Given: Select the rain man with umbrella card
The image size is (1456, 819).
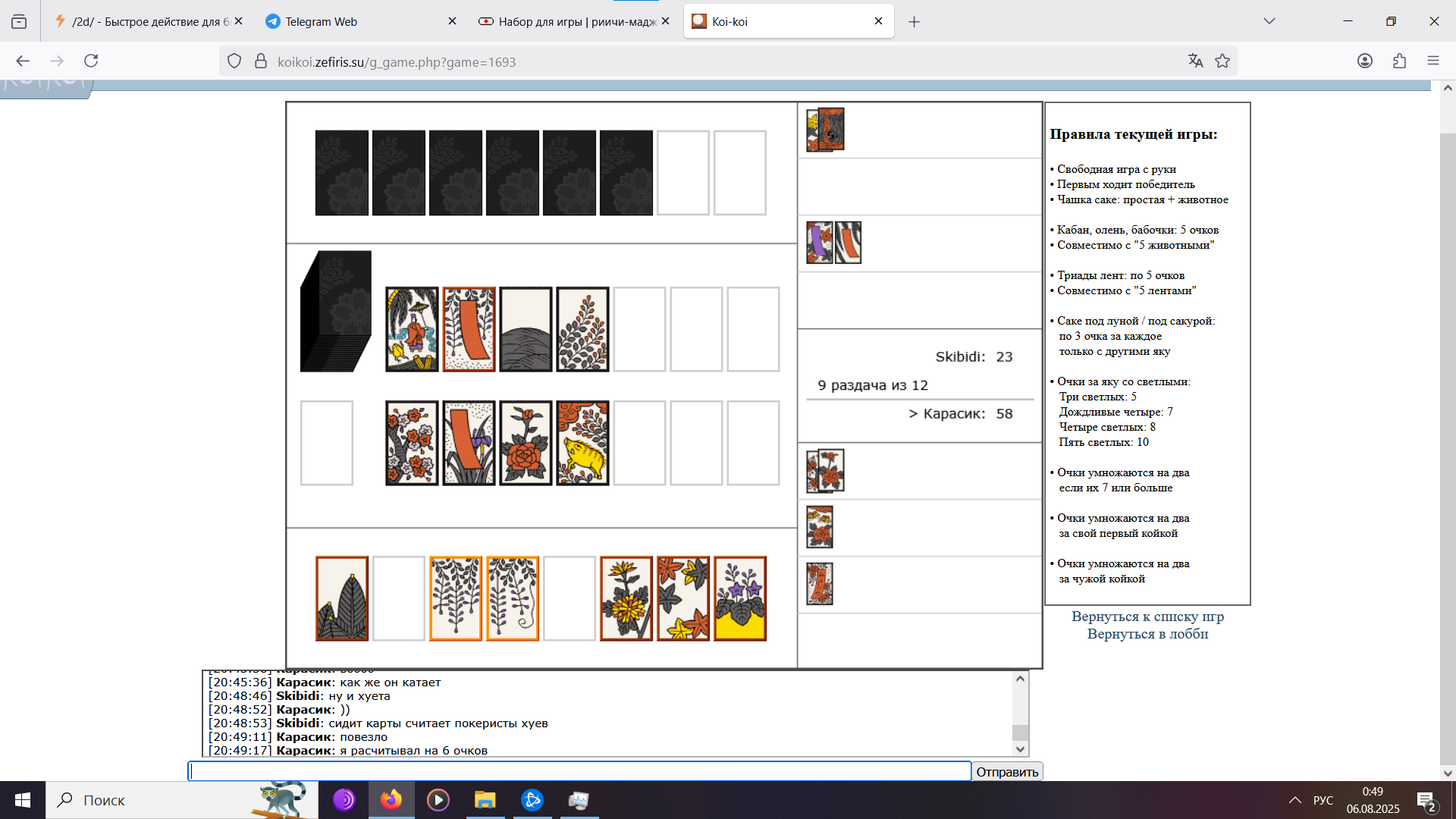Looking at the screenshot, I should tap(412, 329).
